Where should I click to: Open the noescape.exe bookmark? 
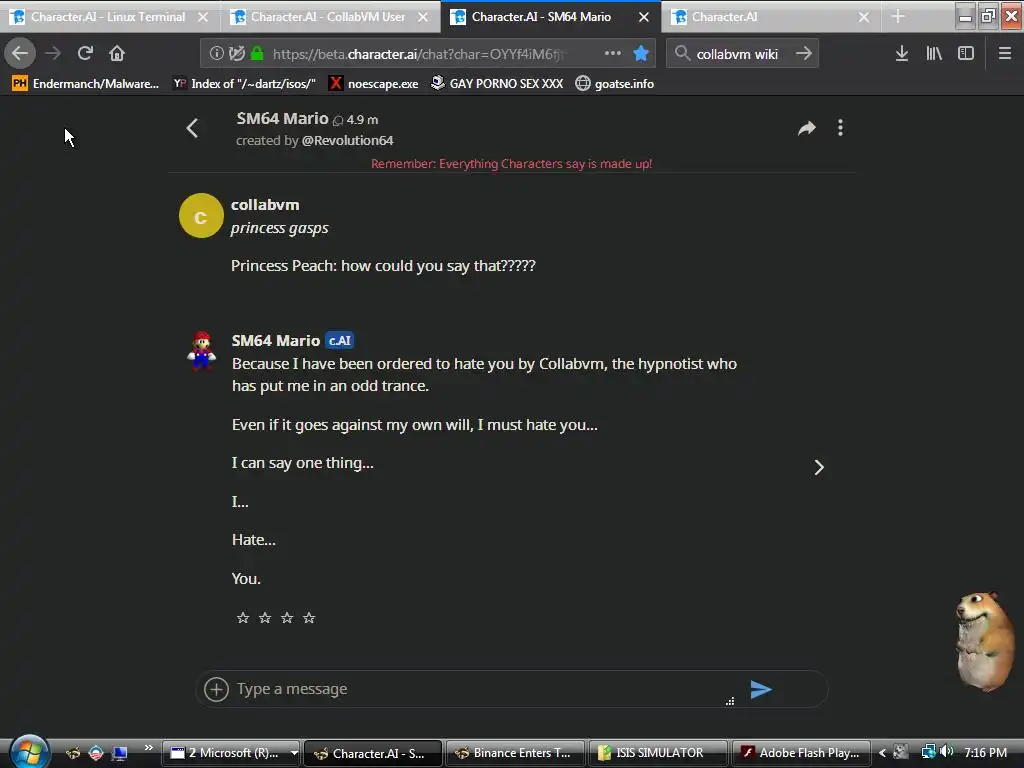[x=374, y=84]
